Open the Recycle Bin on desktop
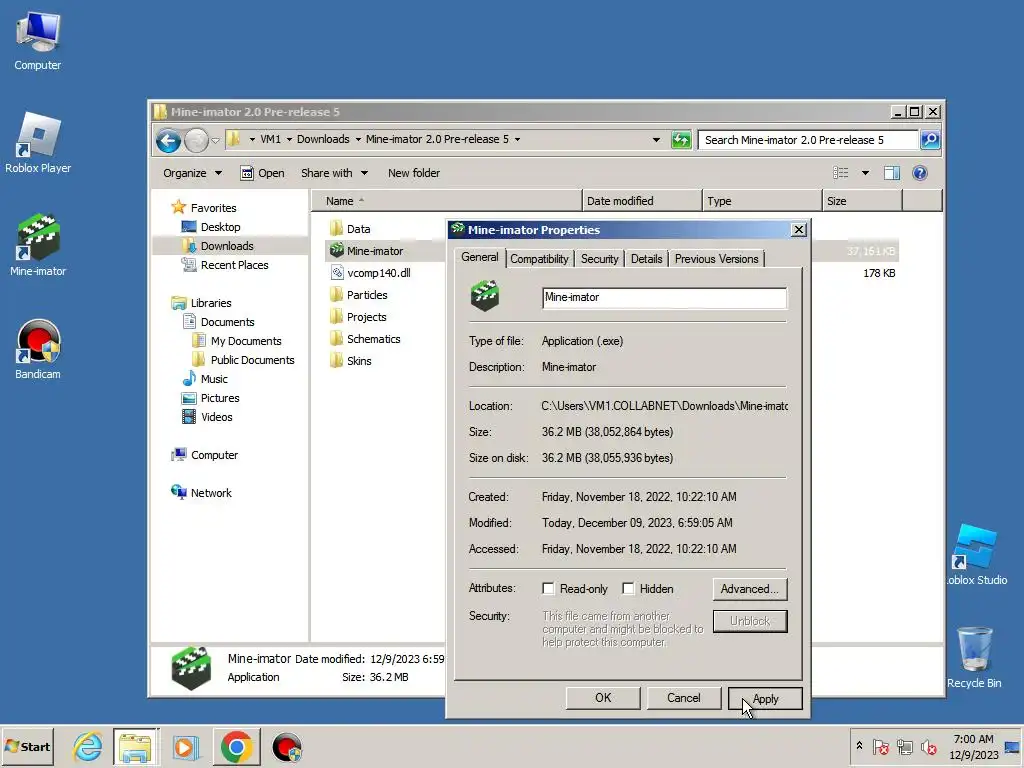The height and width of the screenshot is (768, 1024). (974, 657)
